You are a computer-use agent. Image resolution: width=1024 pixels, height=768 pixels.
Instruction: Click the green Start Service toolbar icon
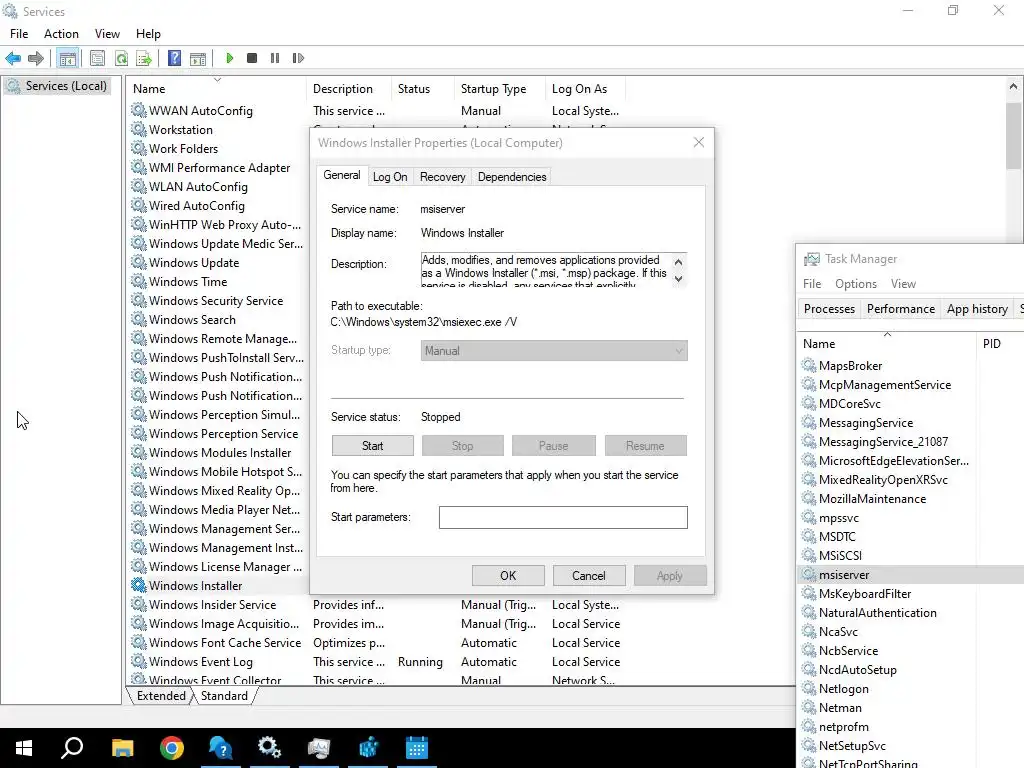tap(230, 58)
